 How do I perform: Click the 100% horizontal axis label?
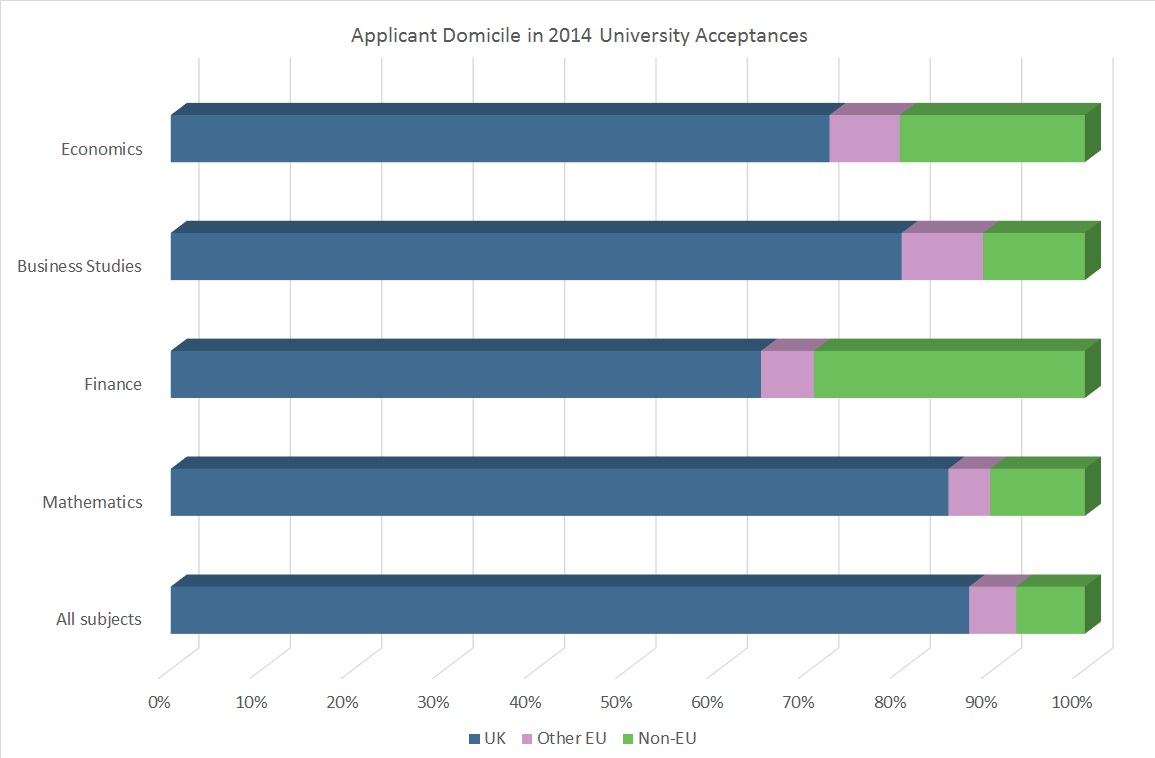coord(1073,702)
